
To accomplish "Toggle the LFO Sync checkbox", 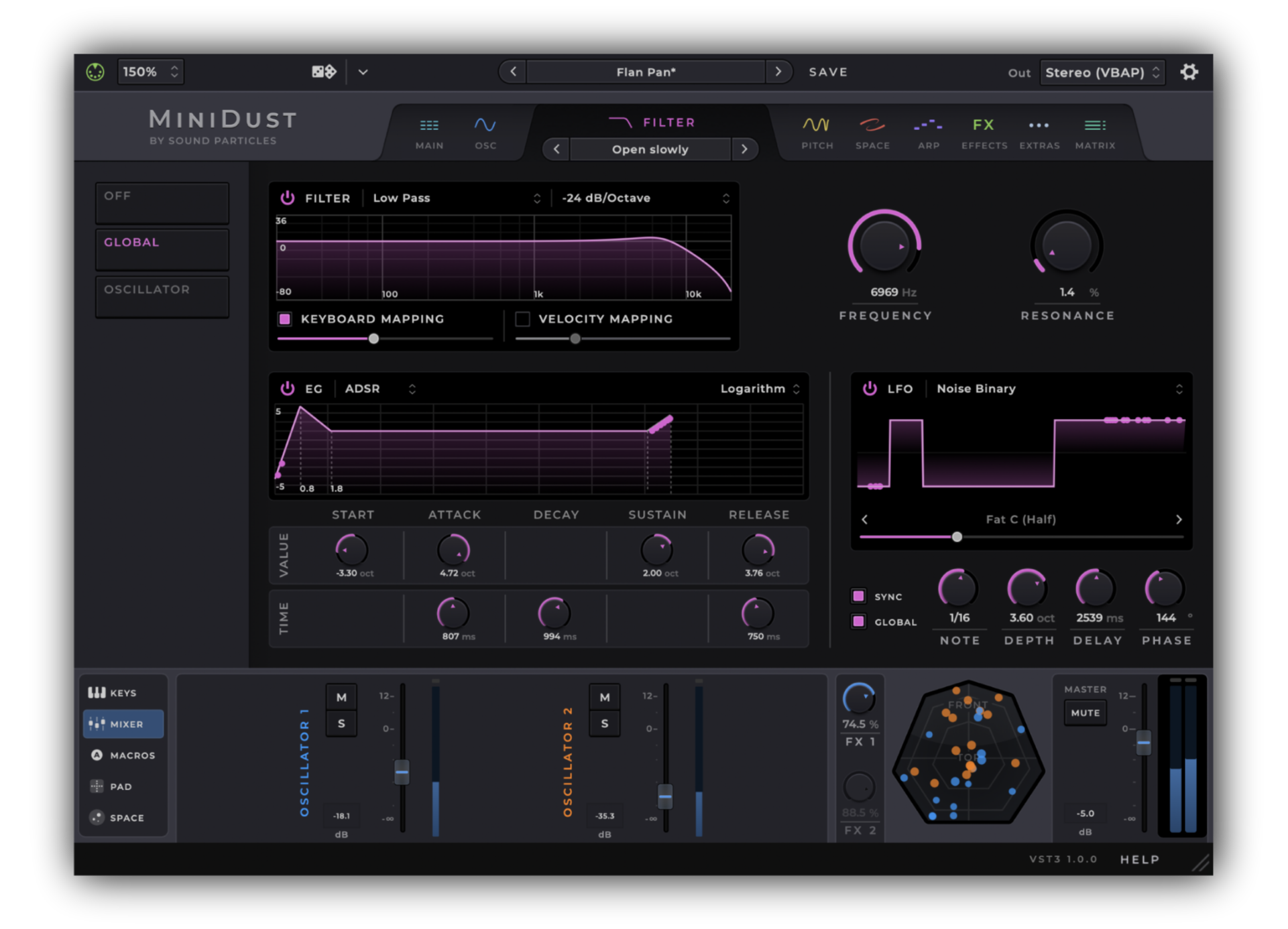I will click(858, 596).
